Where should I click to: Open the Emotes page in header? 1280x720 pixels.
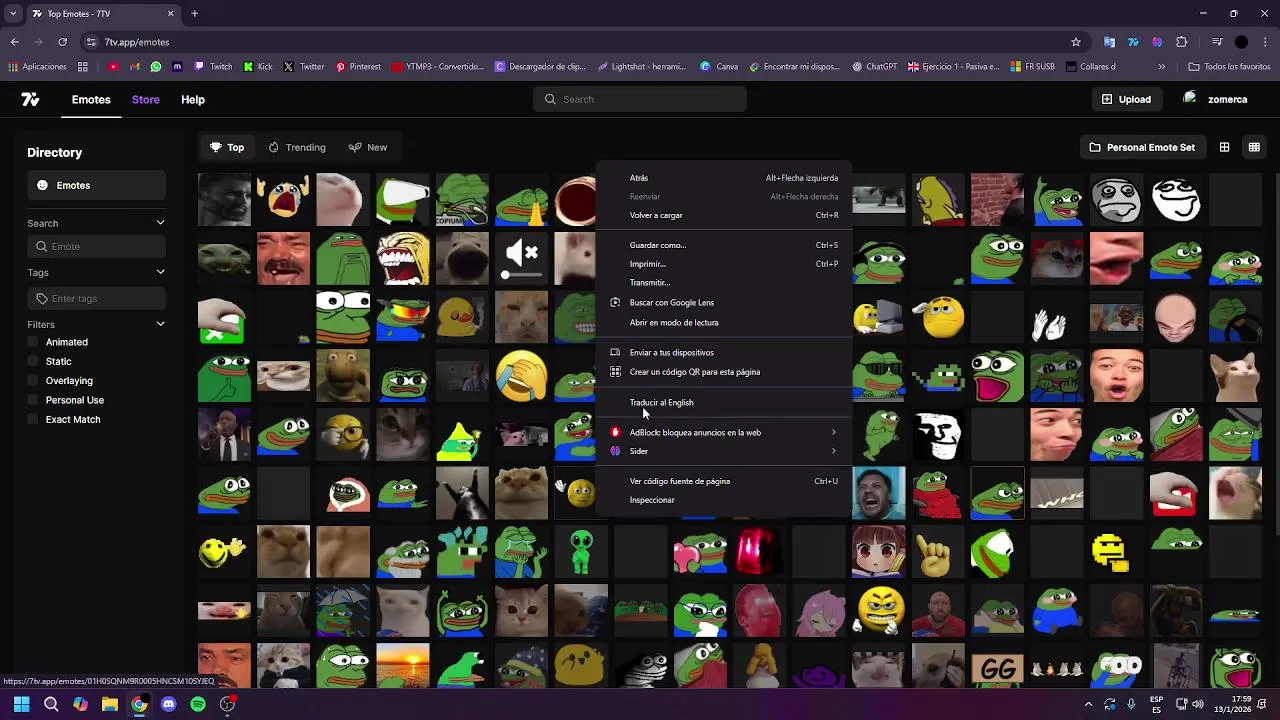(x=91, y=99)
